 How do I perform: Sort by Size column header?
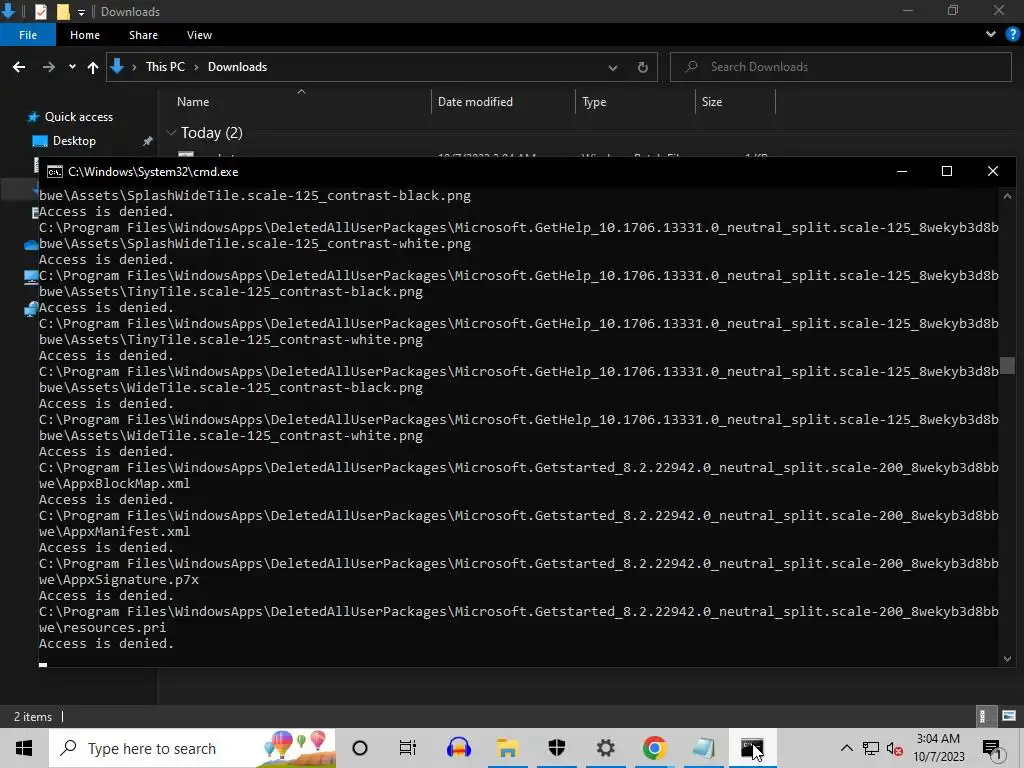tap(712, 102)
